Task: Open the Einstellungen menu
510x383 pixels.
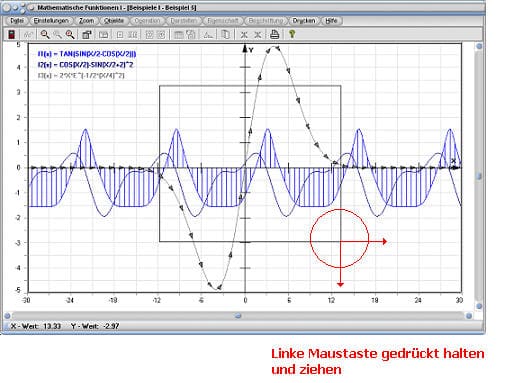Action: [x=51, y=21]
